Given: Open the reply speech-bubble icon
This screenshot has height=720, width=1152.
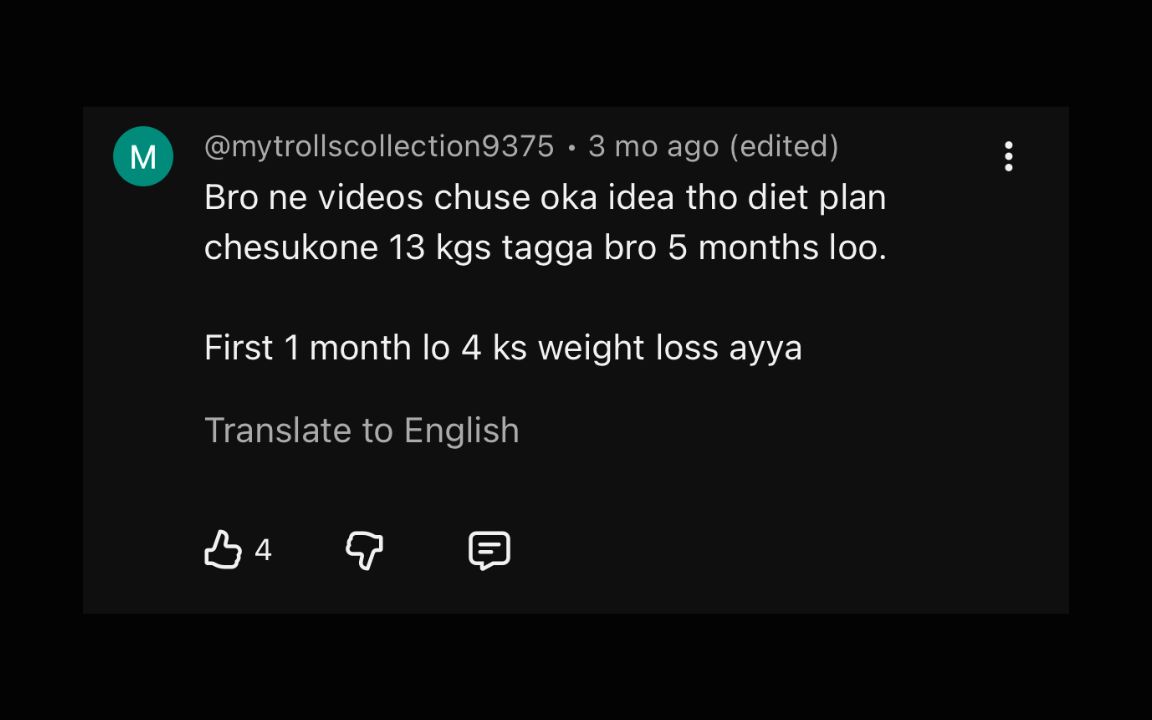Looking at the screenshot, I should pyautogui.click(x=489, y=550).
